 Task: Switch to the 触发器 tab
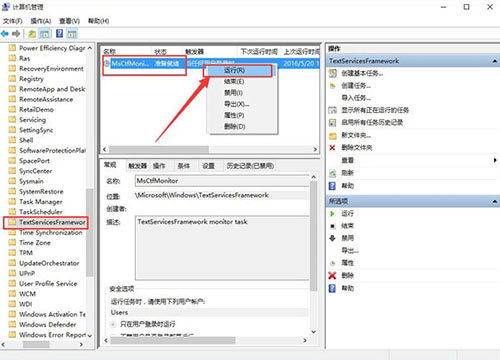137,166
